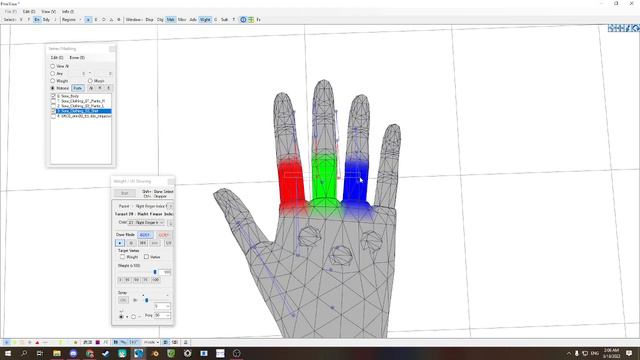
Task: Select the lasso region selection tool
Action: coord(111,20)
